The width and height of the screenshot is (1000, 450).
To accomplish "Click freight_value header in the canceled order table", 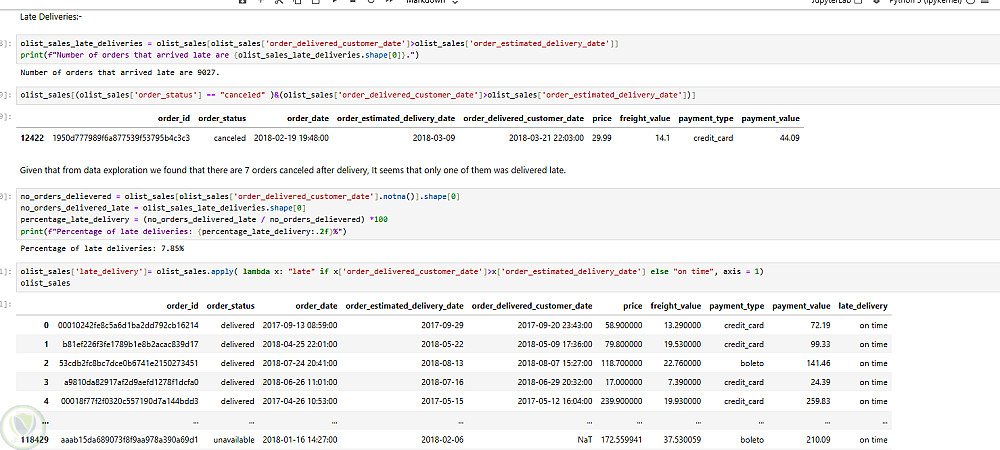I will click(645, 119).
